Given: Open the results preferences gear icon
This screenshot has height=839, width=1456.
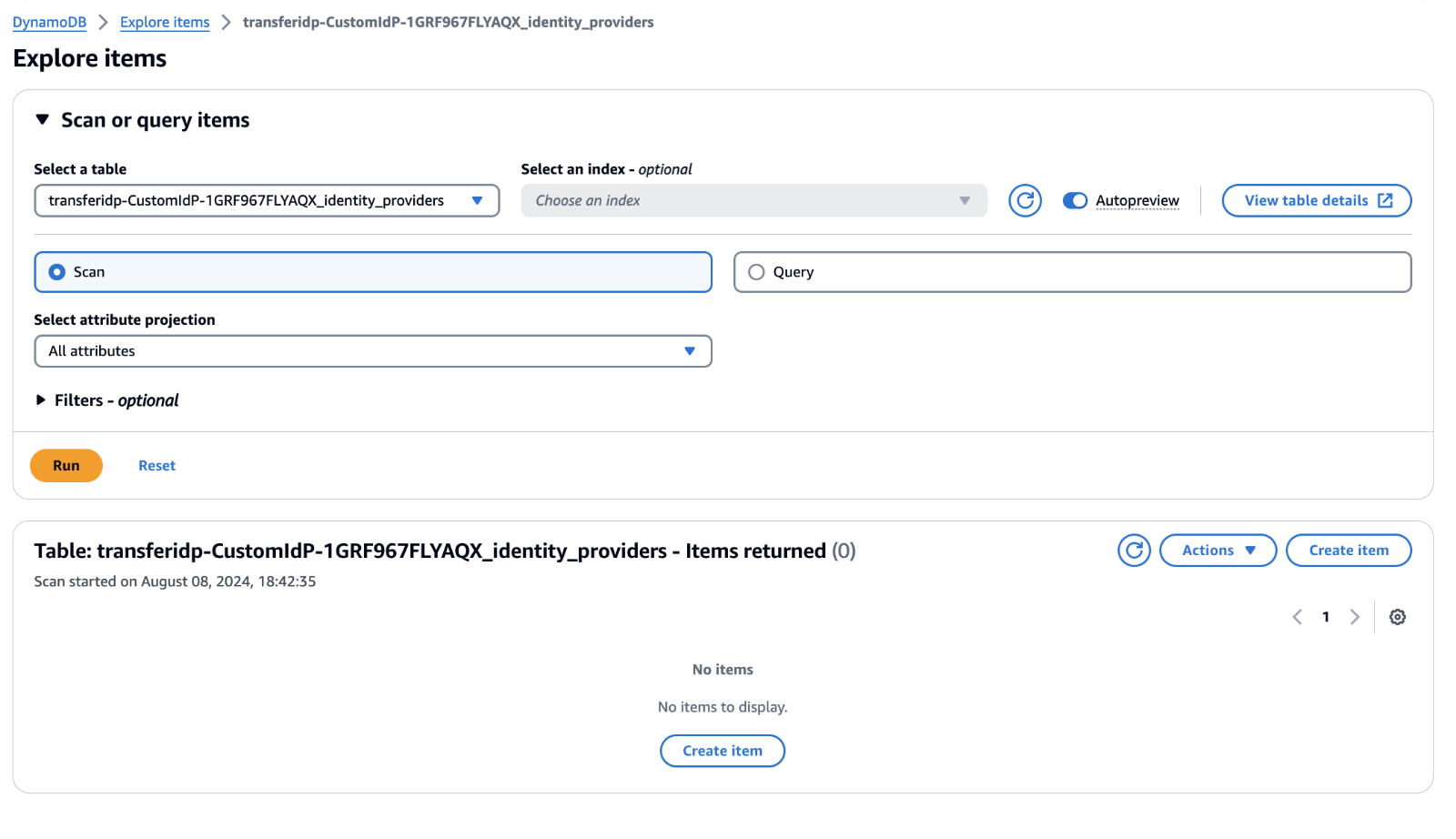Looking at the screenshot, I should (x=1397, y=616).
